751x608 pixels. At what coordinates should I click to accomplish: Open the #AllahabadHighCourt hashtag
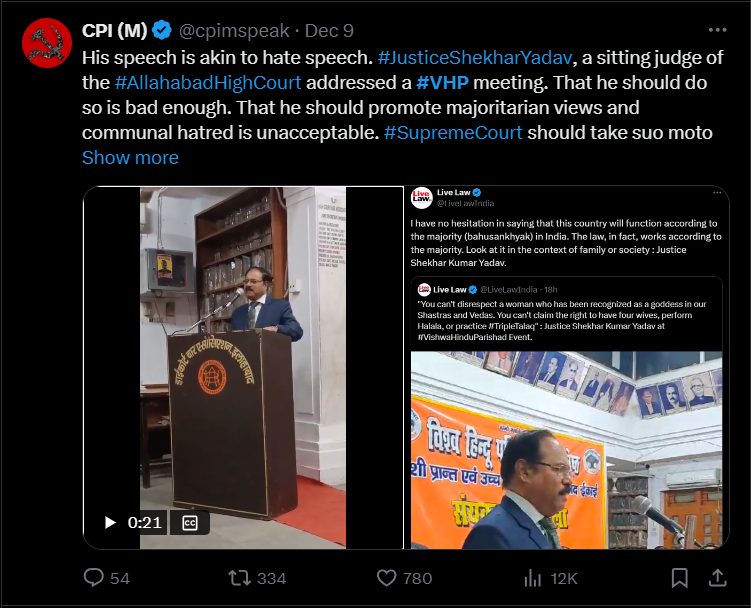(x=208, y=82)
